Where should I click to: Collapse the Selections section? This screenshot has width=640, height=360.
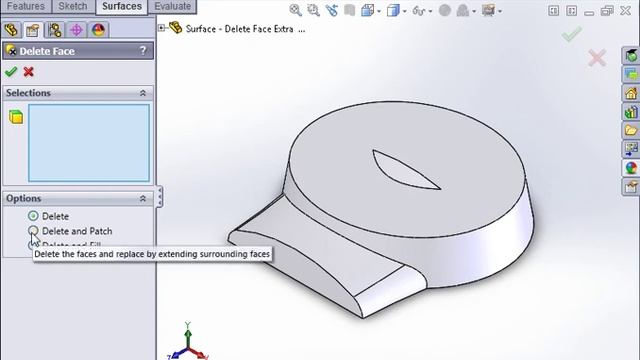coord(143,93)
